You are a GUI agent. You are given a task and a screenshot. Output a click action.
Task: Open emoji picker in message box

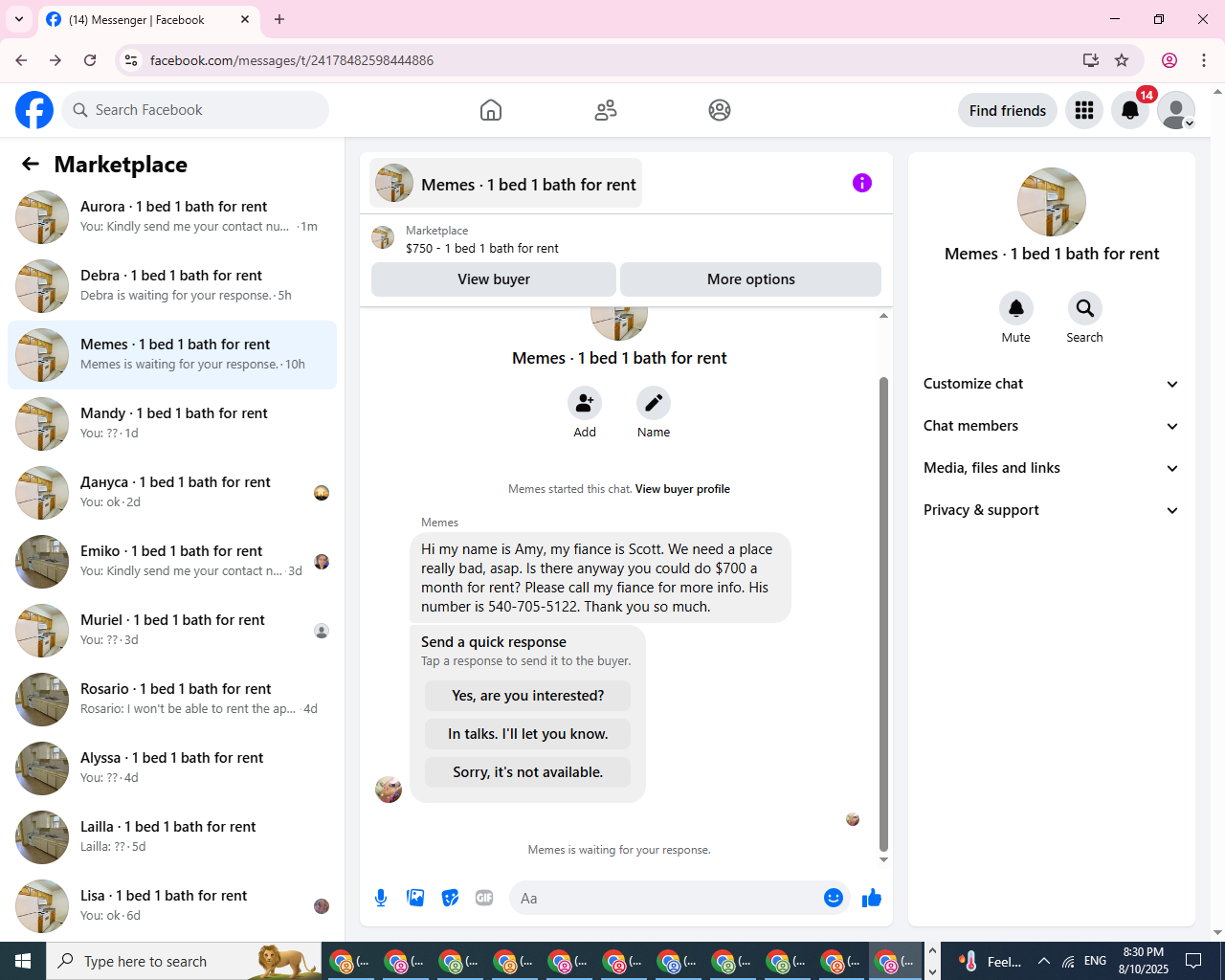coord(834,898)
